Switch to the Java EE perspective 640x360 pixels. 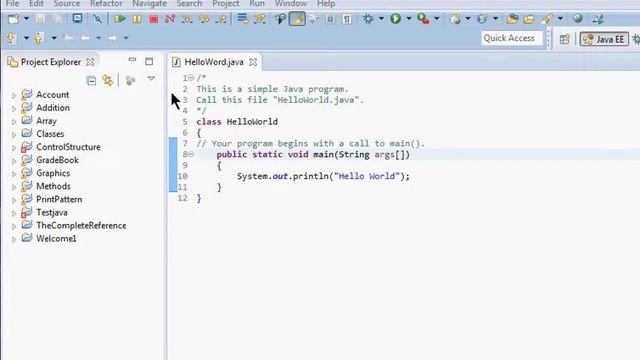click(x=604, y=39)
